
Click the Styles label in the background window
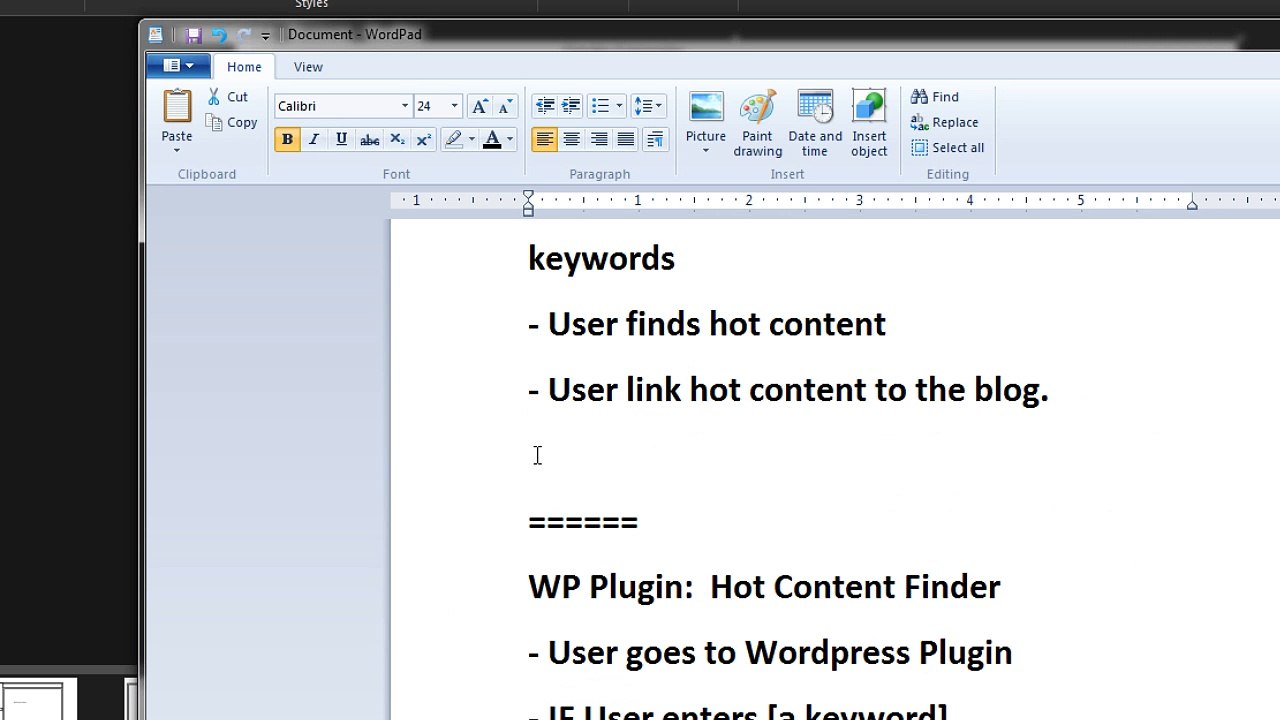coord(312,5)
